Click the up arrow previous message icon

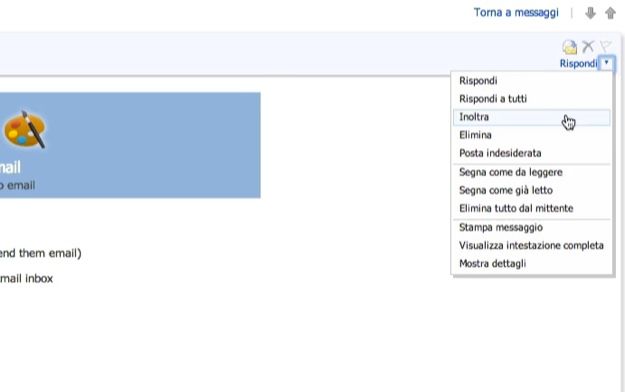[610, 13]
